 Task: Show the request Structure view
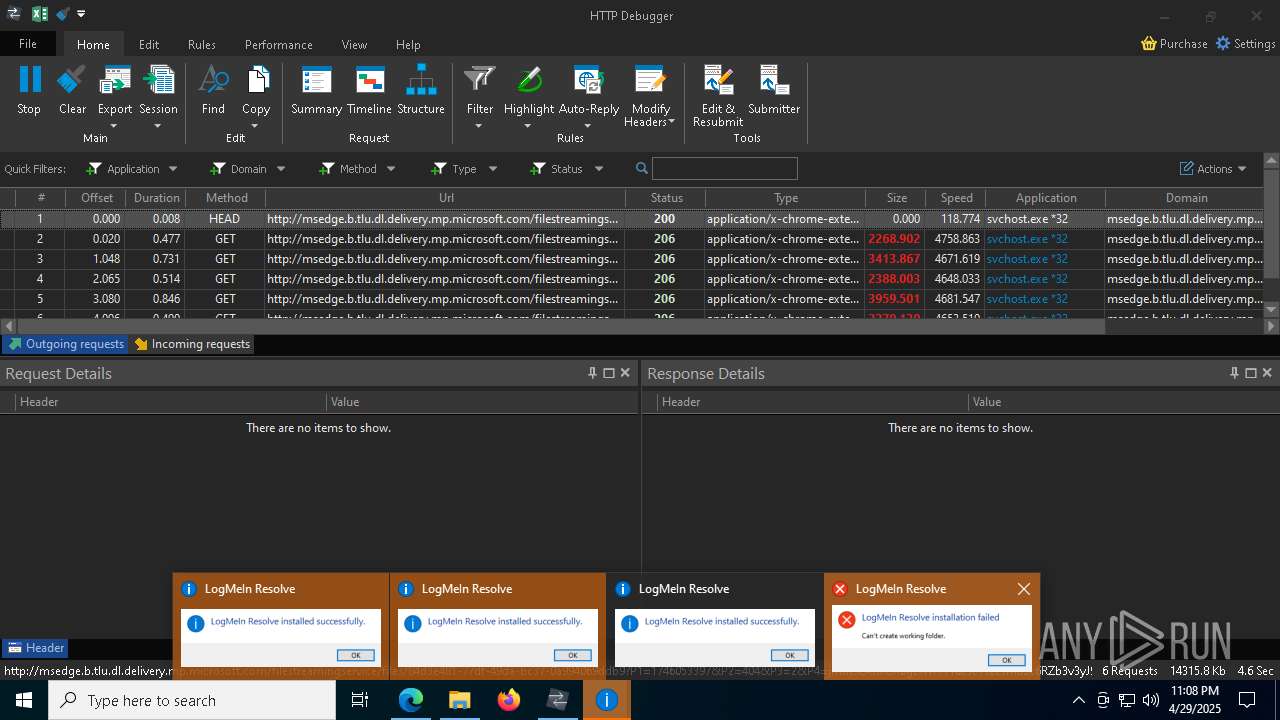click(421, 90)
